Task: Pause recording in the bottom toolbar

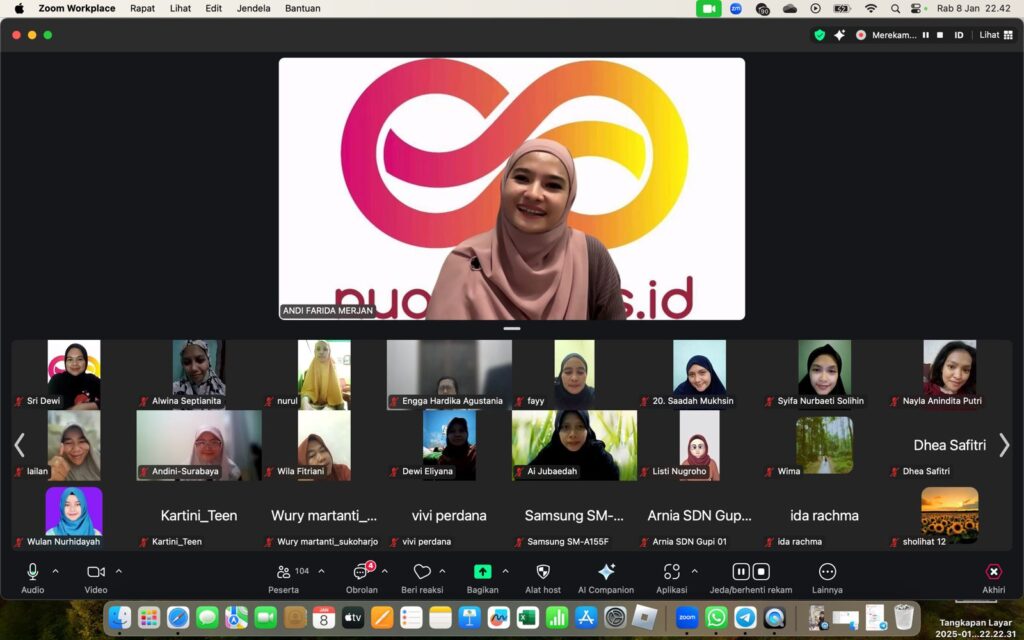Action: (x=741, y=571)
